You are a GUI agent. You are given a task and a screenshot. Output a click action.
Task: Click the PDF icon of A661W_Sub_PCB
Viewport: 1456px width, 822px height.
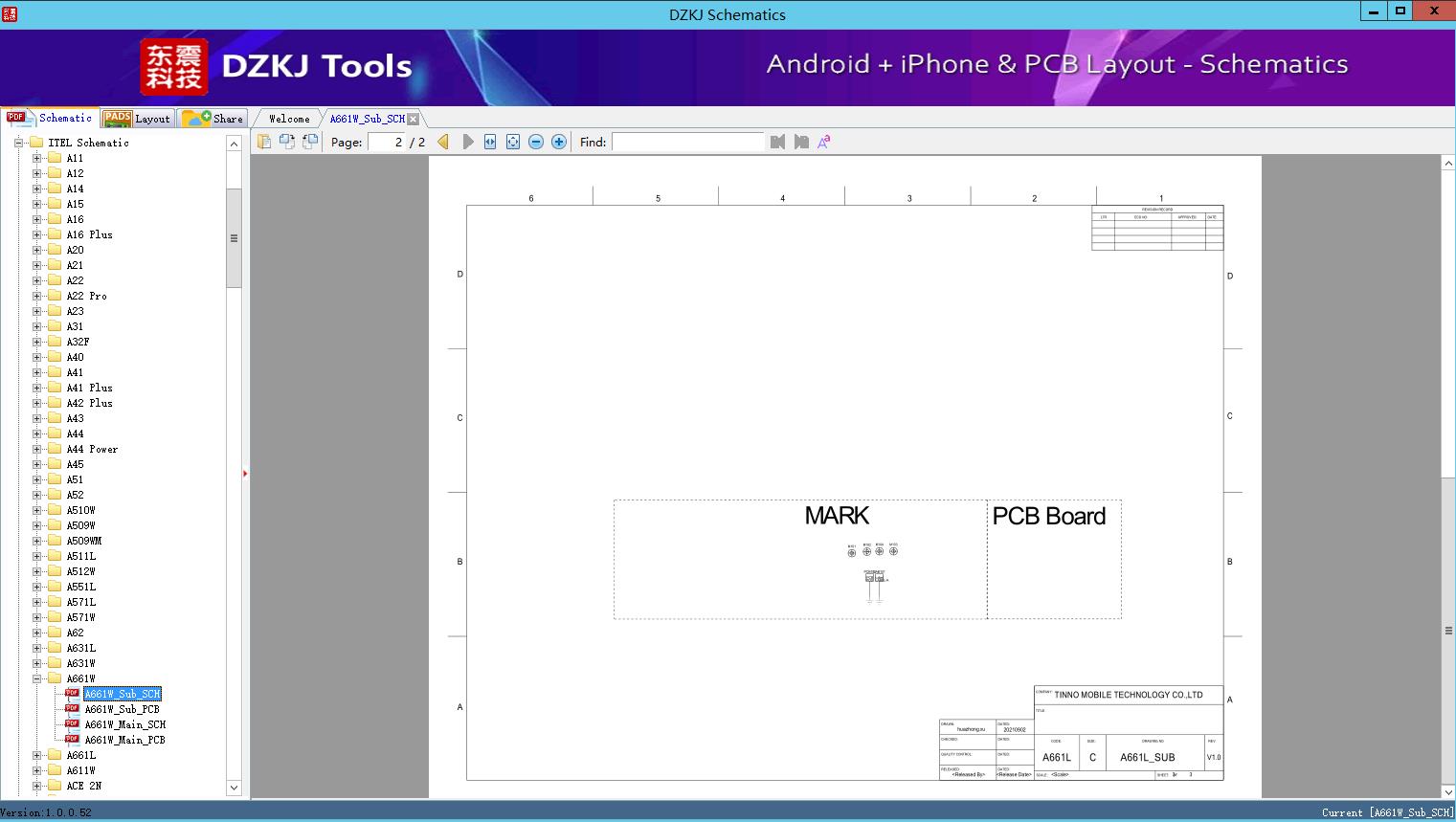pyautogui.click(x=72, y=709)
